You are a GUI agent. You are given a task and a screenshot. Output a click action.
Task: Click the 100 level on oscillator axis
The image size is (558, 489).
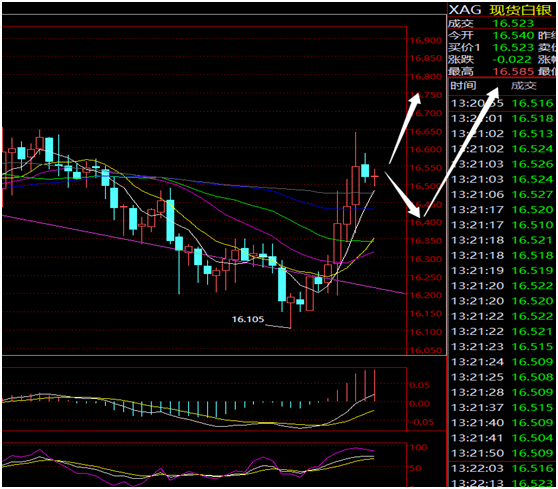(419, 447)
